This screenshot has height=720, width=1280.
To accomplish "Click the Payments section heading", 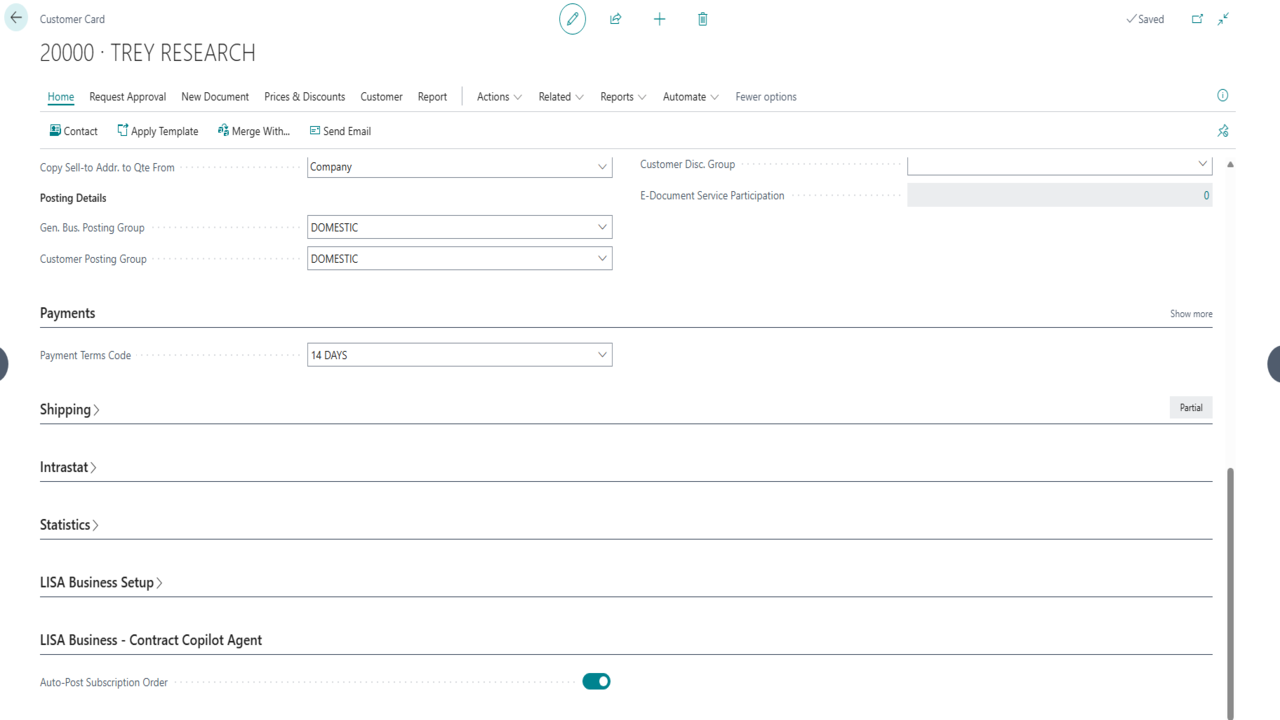I will click(x=68, y=313).
